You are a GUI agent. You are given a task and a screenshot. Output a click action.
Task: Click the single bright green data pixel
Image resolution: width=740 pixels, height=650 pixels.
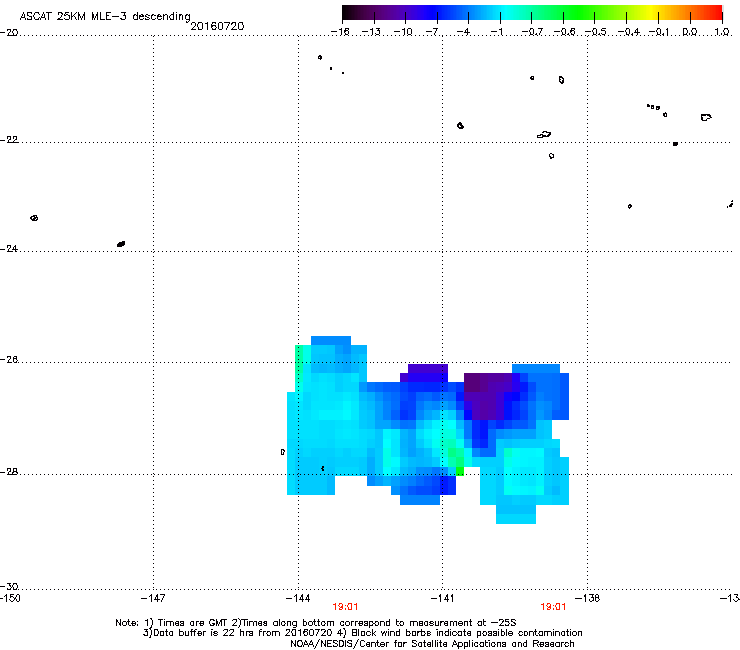pyautogui.click(x=460, y=471)
